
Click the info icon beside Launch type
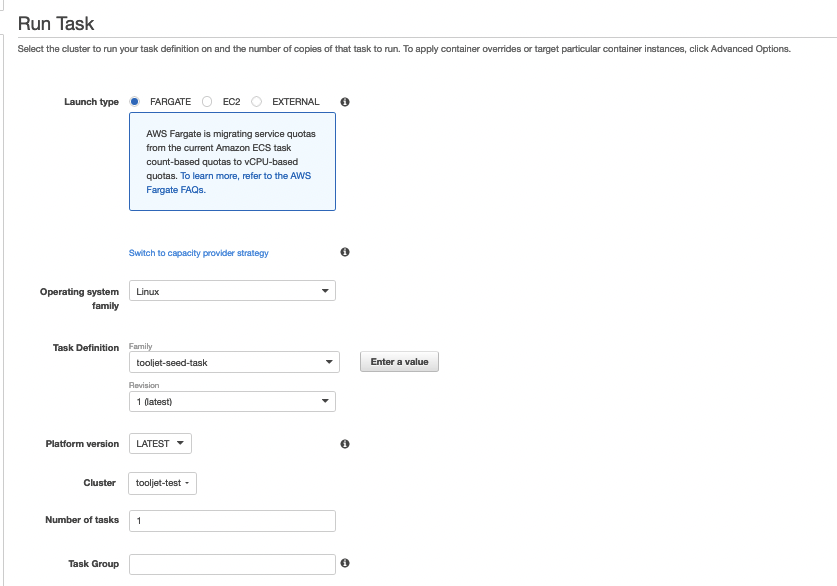pos(345,102)
